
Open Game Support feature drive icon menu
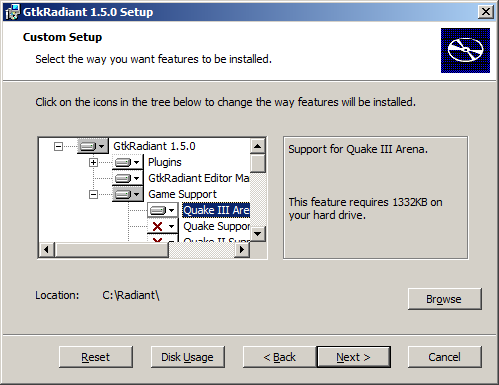coord(127,194)
